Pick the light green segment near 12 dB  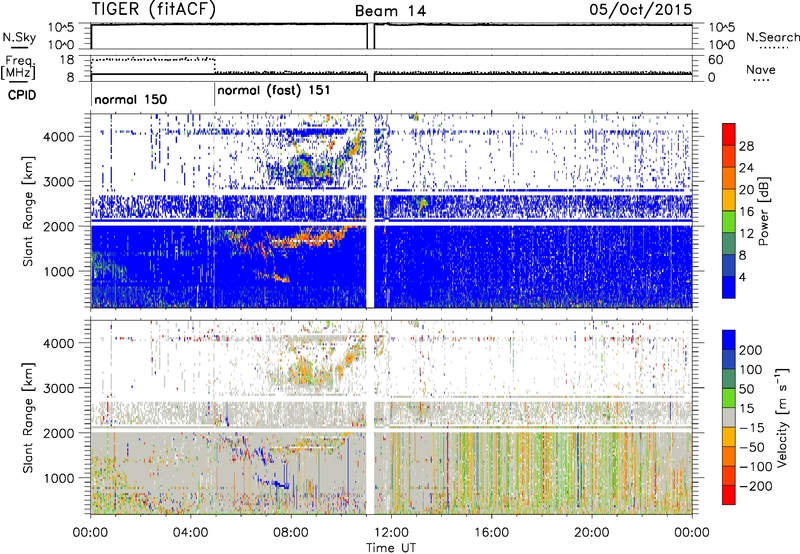(x=729, y=222)
